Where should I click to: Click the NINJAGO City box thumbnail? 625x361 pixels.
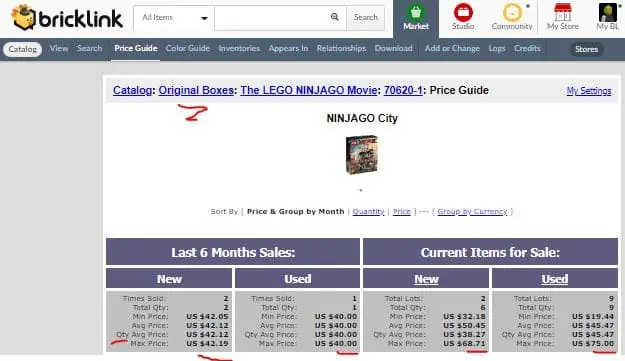(362, 155)
